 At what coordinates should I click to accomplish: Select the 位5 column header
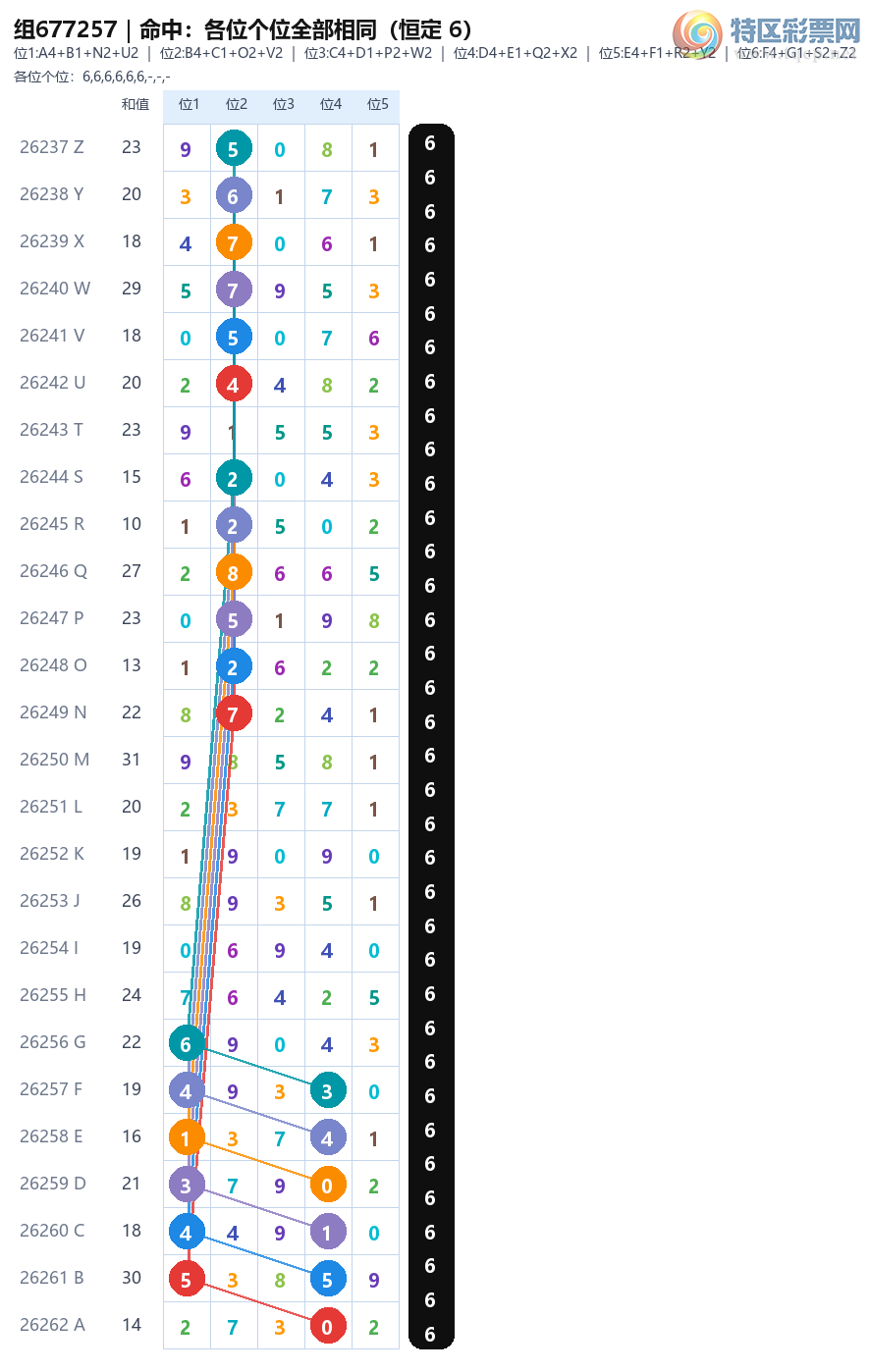377,104
